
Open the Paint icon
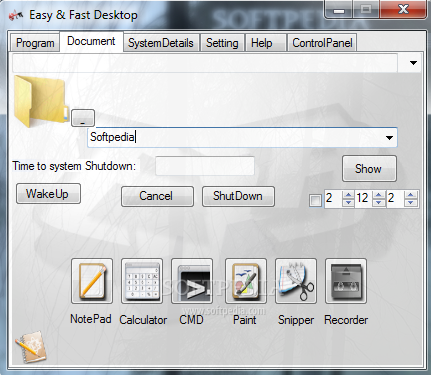(x=246, y=281)
